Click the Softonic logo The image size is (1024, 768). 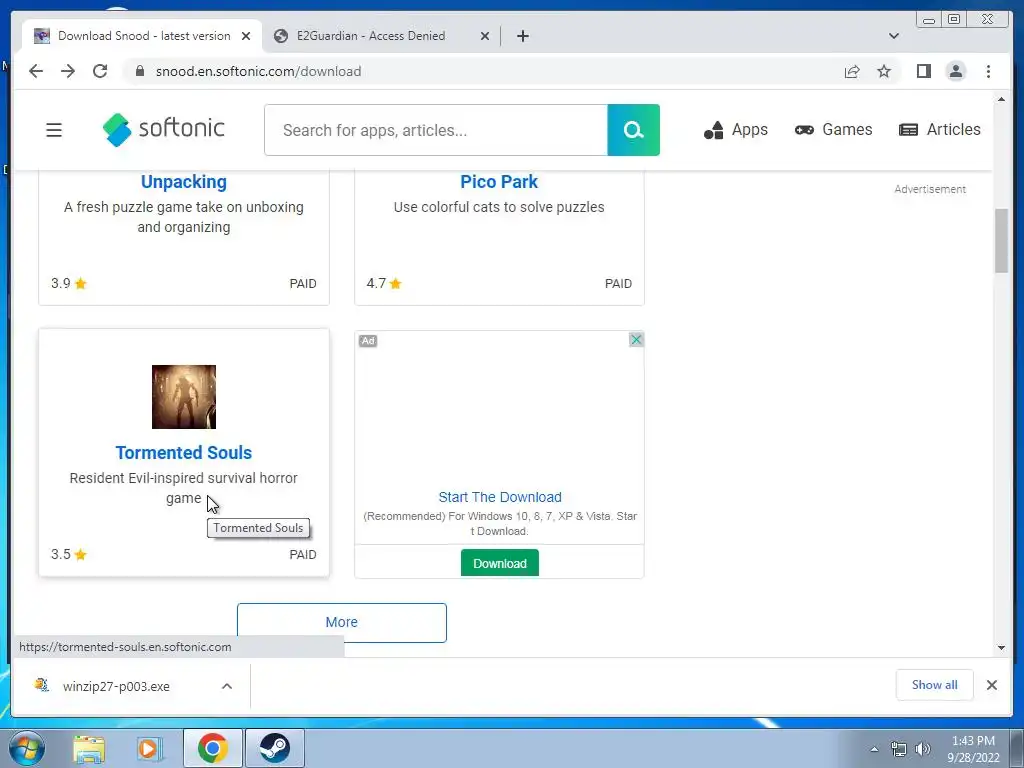164,129
